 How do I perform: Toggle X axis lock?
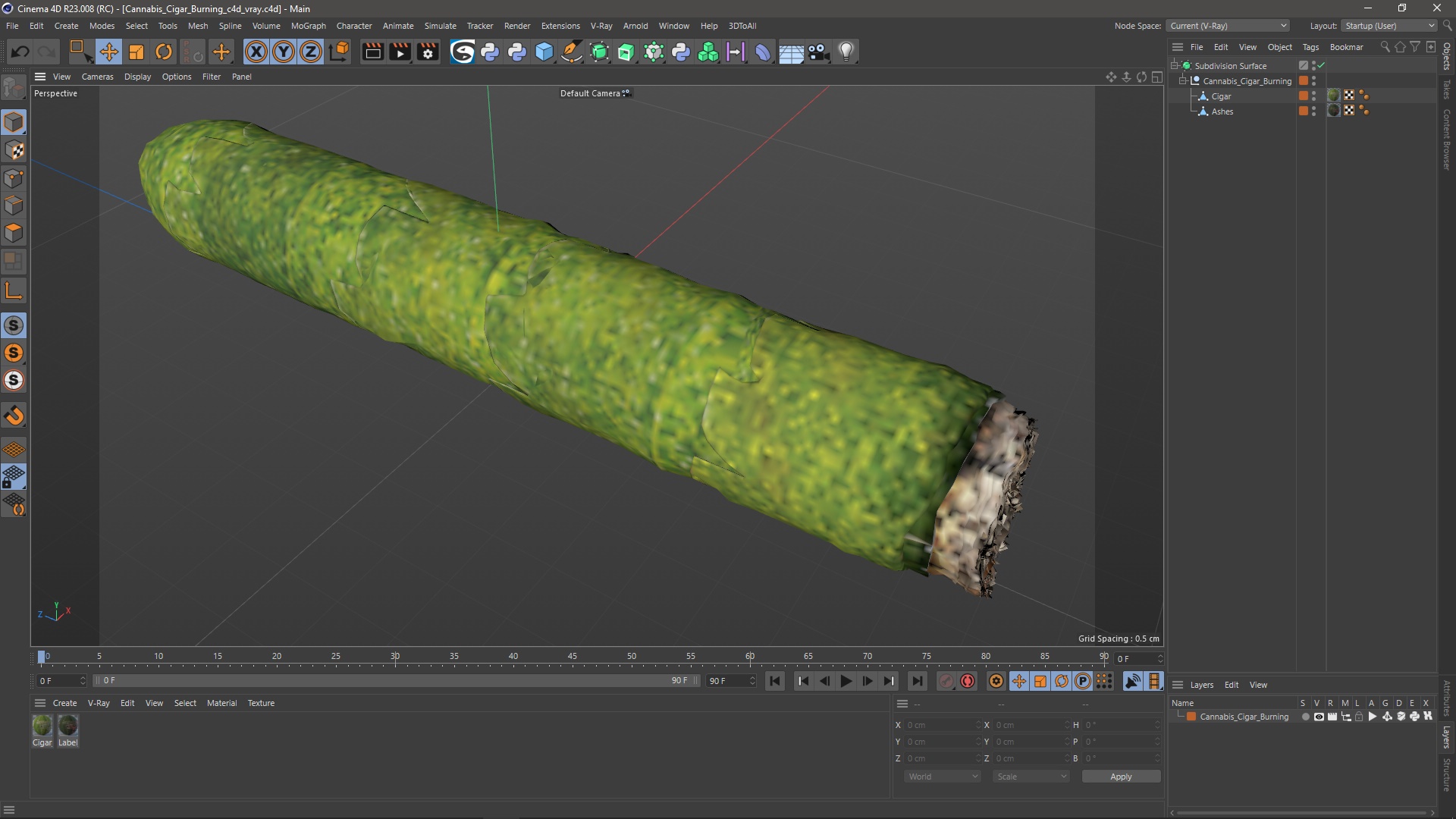click(256, 52)
